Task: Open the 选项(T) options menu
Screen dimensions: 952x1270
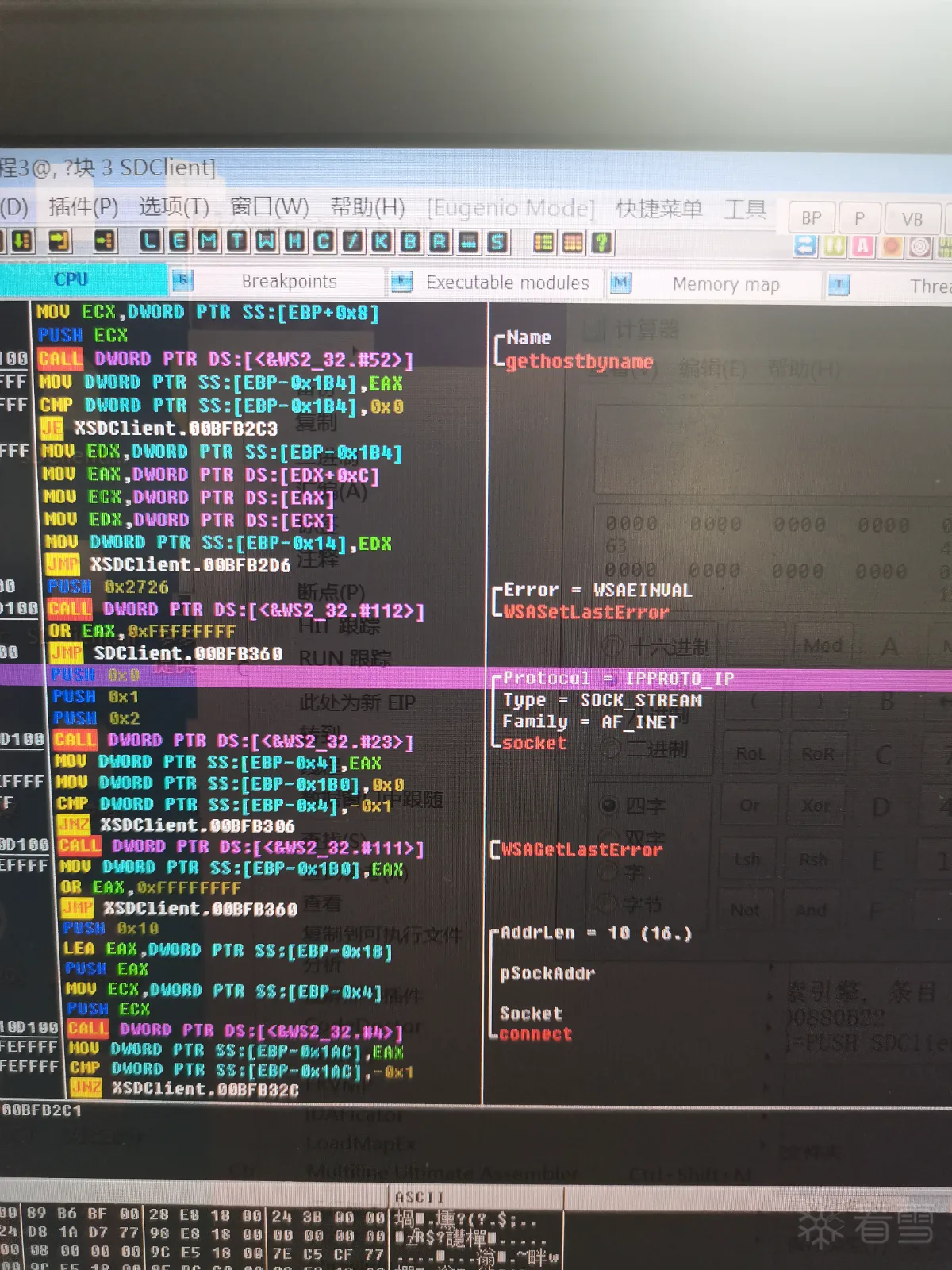Action: click(x=175, y=207)
